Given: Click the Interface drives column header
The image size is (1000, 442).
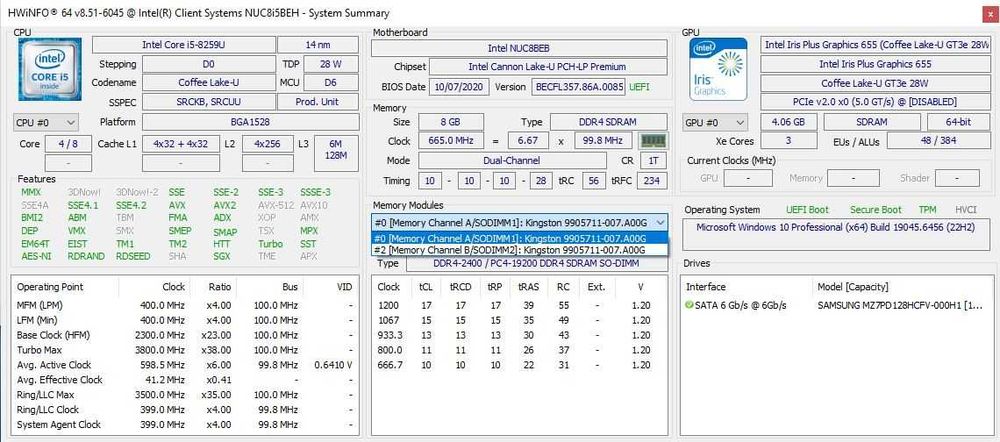Looking at the screenshot, I should click(x=706, y=287).
